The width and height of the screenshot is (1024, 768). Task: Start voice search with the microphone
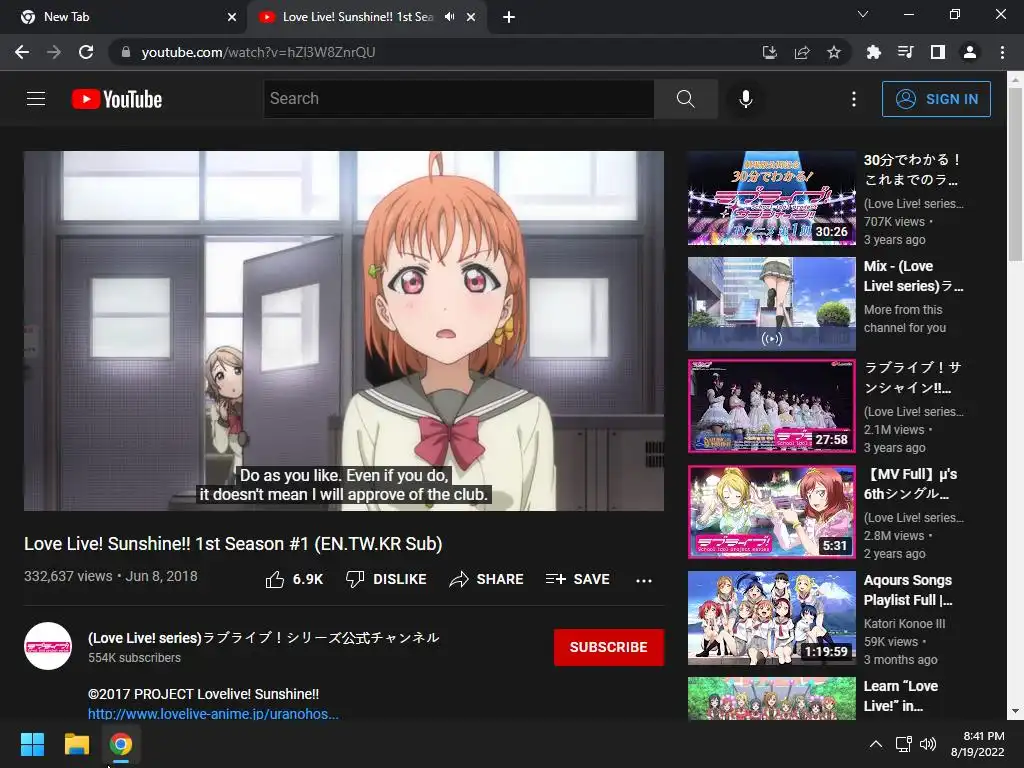[x=745, y=99]
